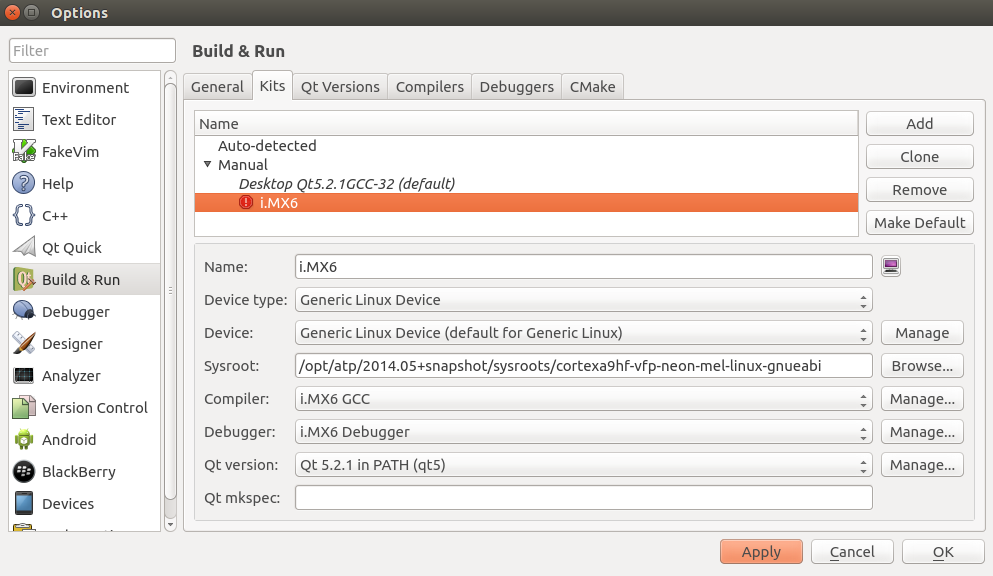Viewport: 993px width, 576px height.
Task: Click the Make Default button
Action: pos(920,222)
